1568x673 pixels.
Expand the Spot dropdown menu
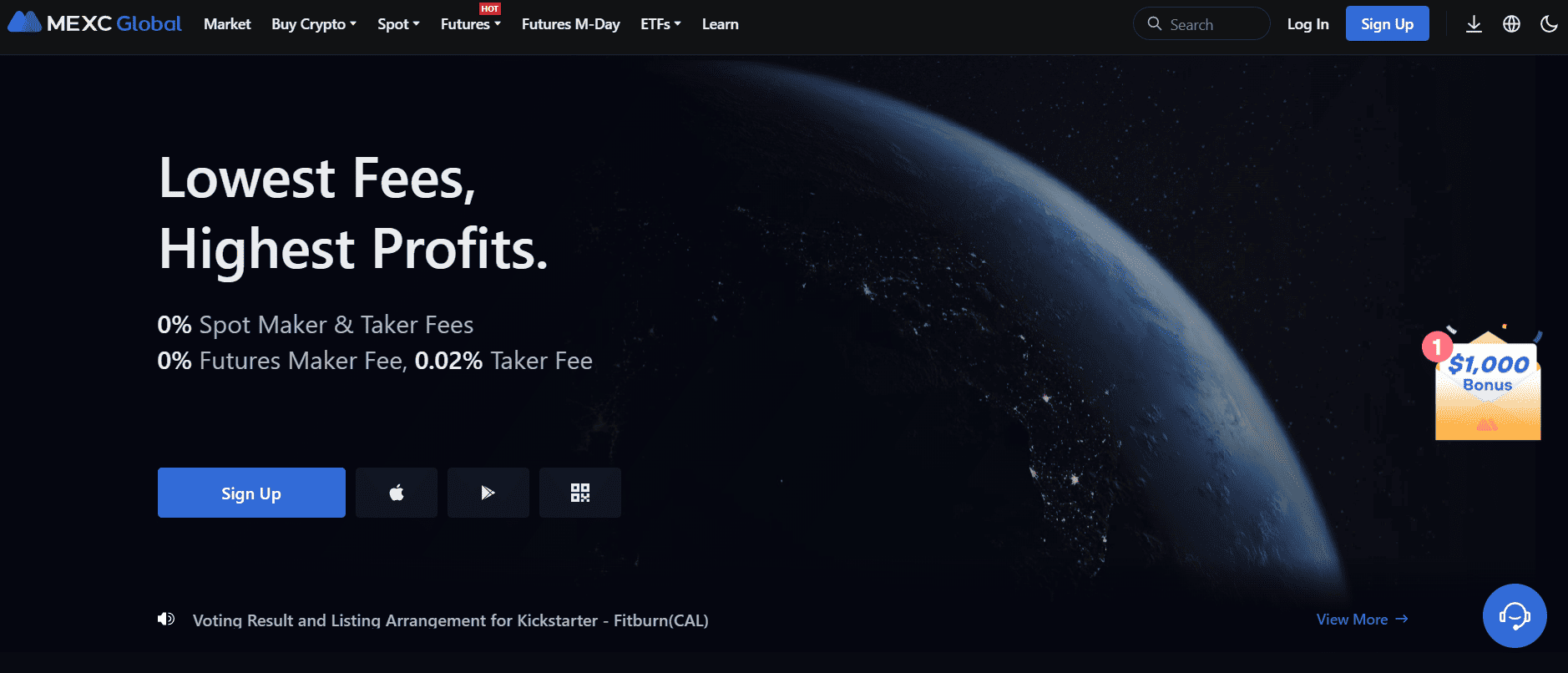click(x=398, y=24)
